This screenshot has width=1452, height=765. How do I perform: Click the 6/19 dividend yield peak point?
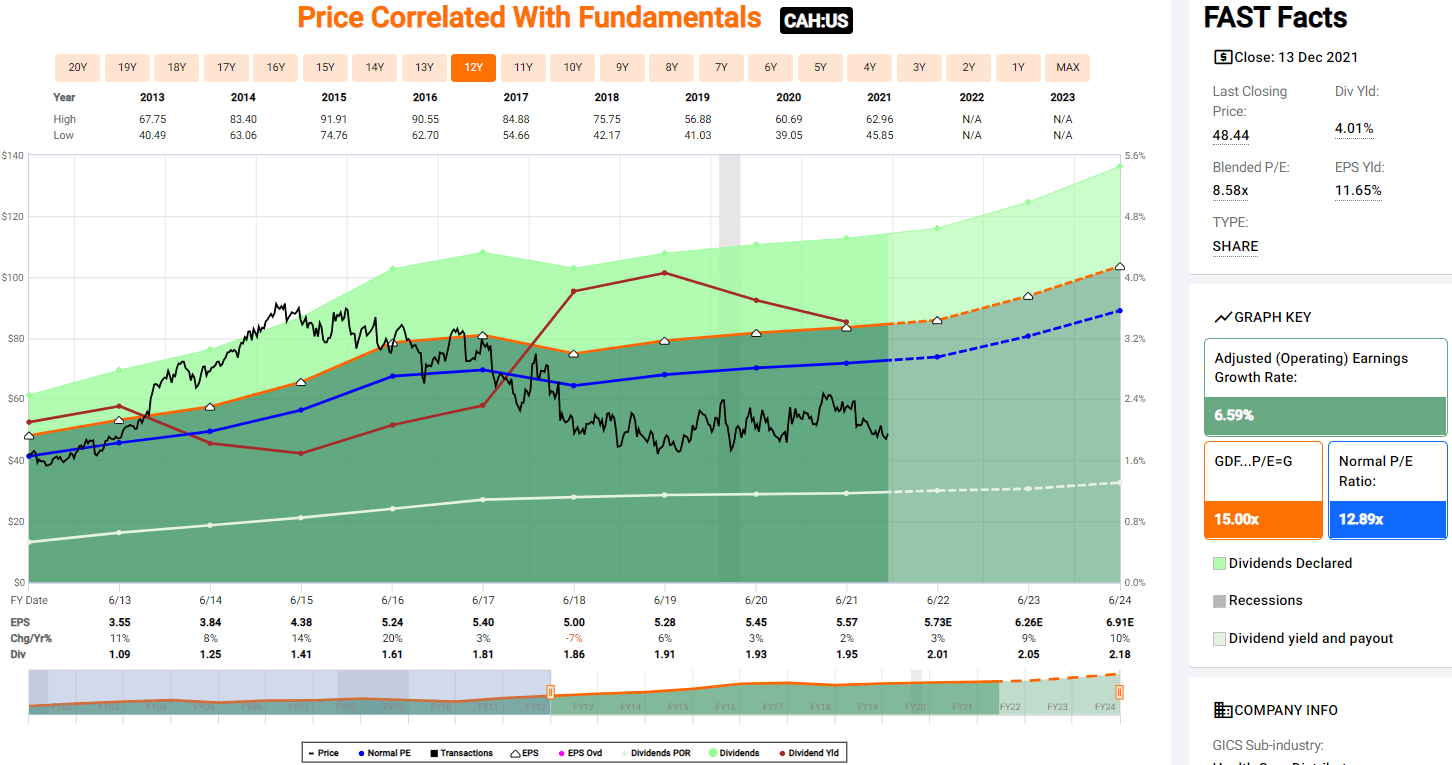664,273
